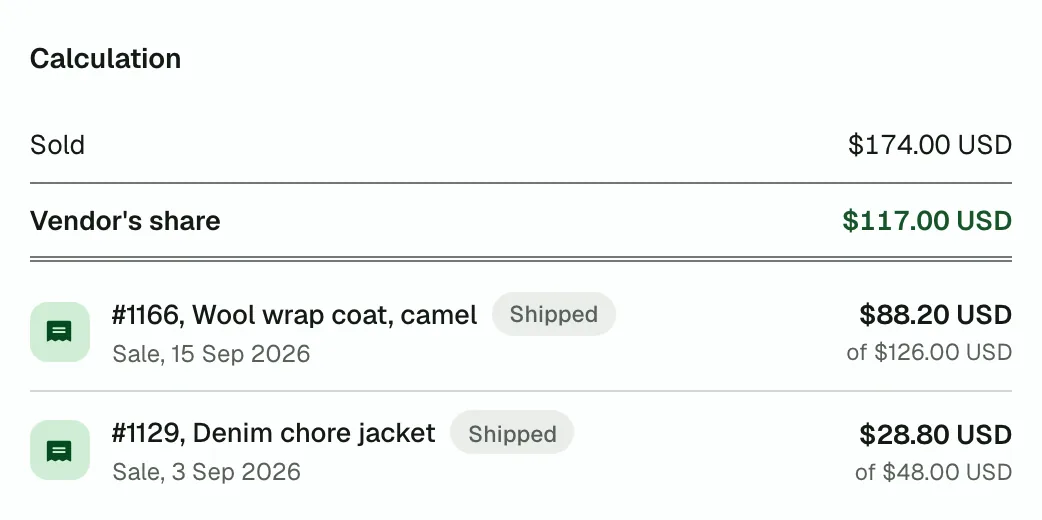Click the double divider below Vendor's share
1042x520 pixels.
click(x=521, y=259)
